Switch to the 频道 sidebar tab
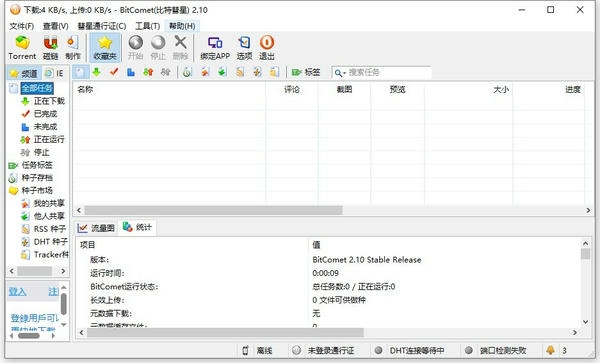The image size is (600, 363). click(x=24, y=73)
